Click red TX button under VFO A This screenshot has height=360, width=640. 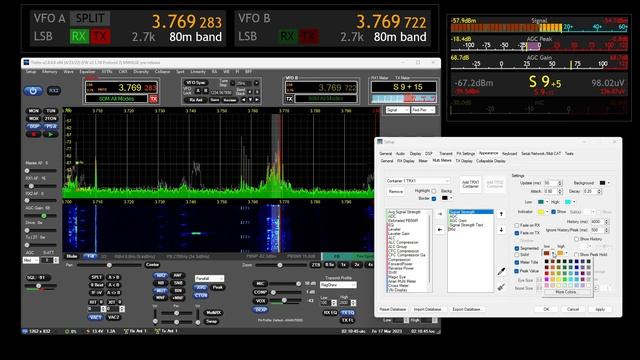(153, 99)
